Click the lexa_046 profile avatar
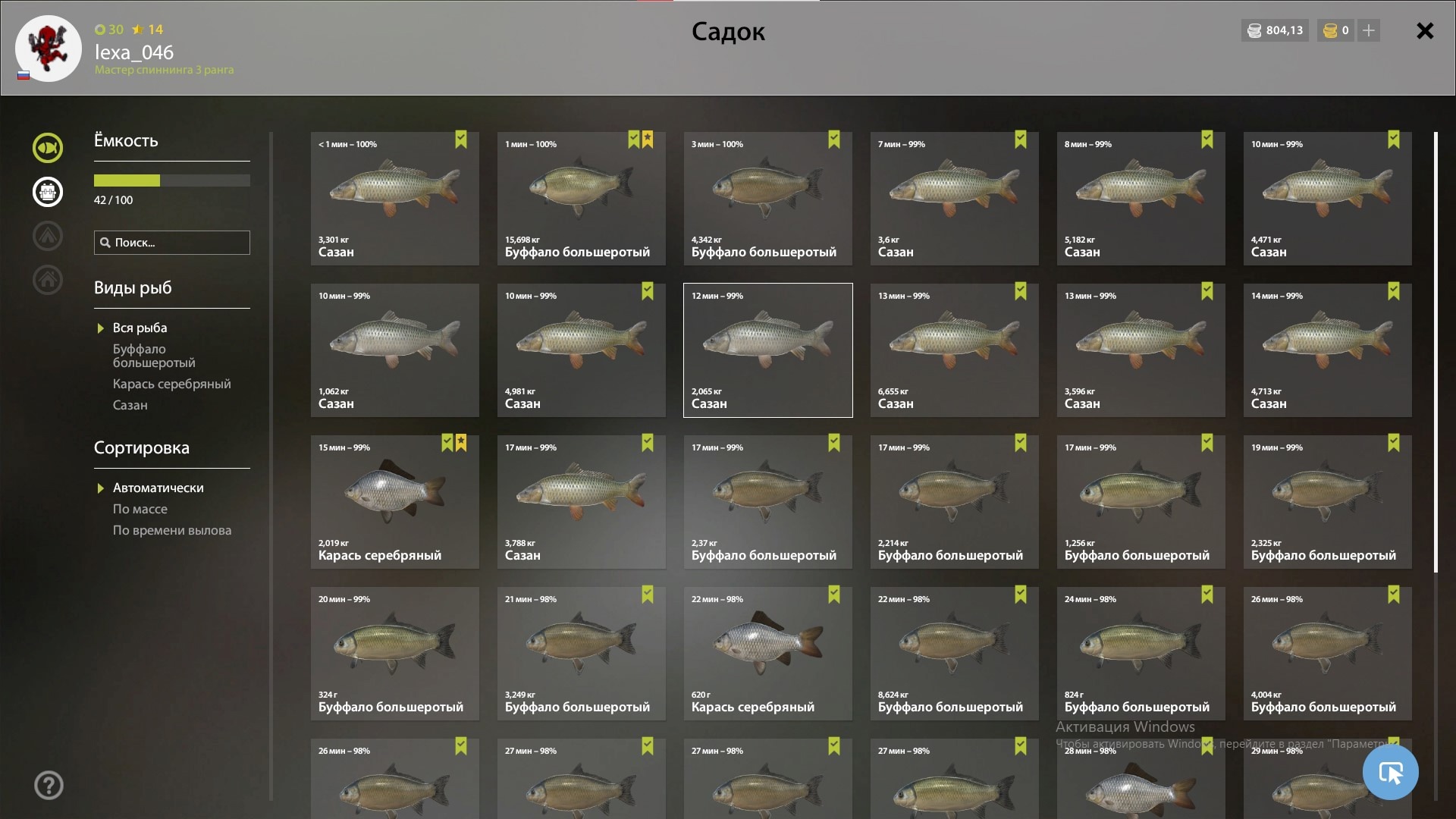Viewport: 1456px width, 819px height. (x=49, y=49)
